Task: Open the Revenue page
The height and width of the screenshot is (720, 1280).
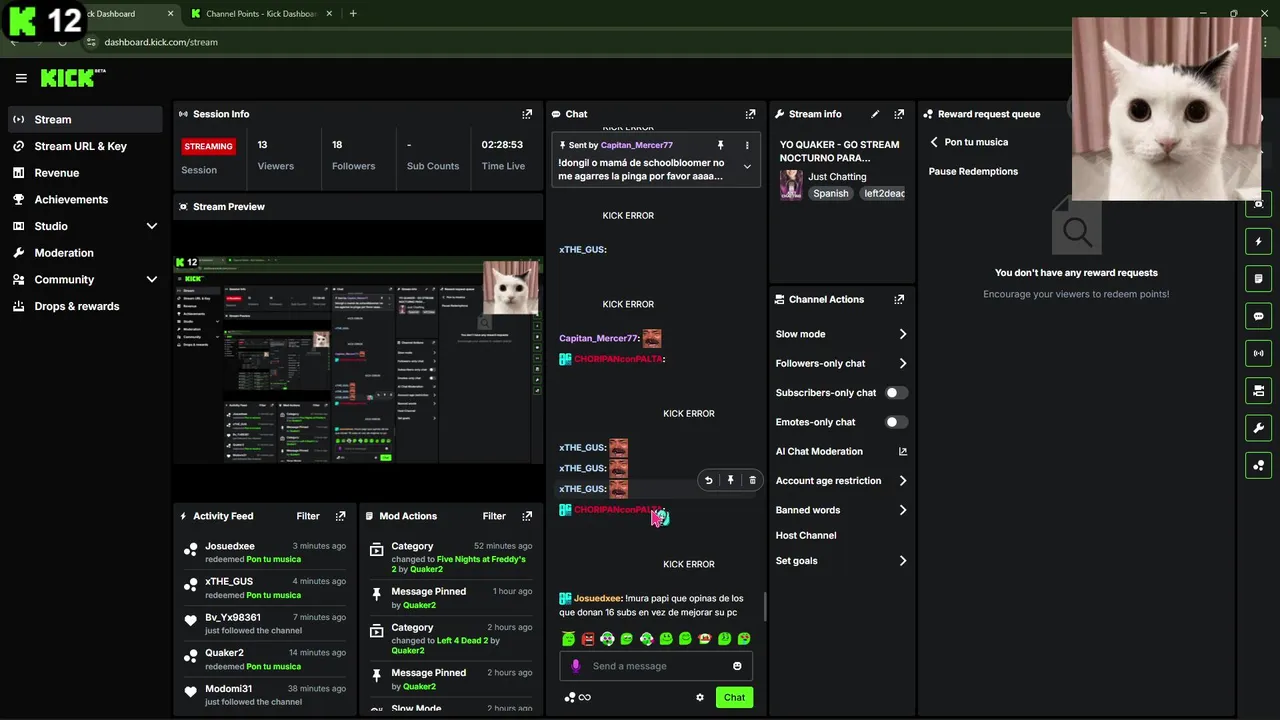Action: [x=86, y=173]
